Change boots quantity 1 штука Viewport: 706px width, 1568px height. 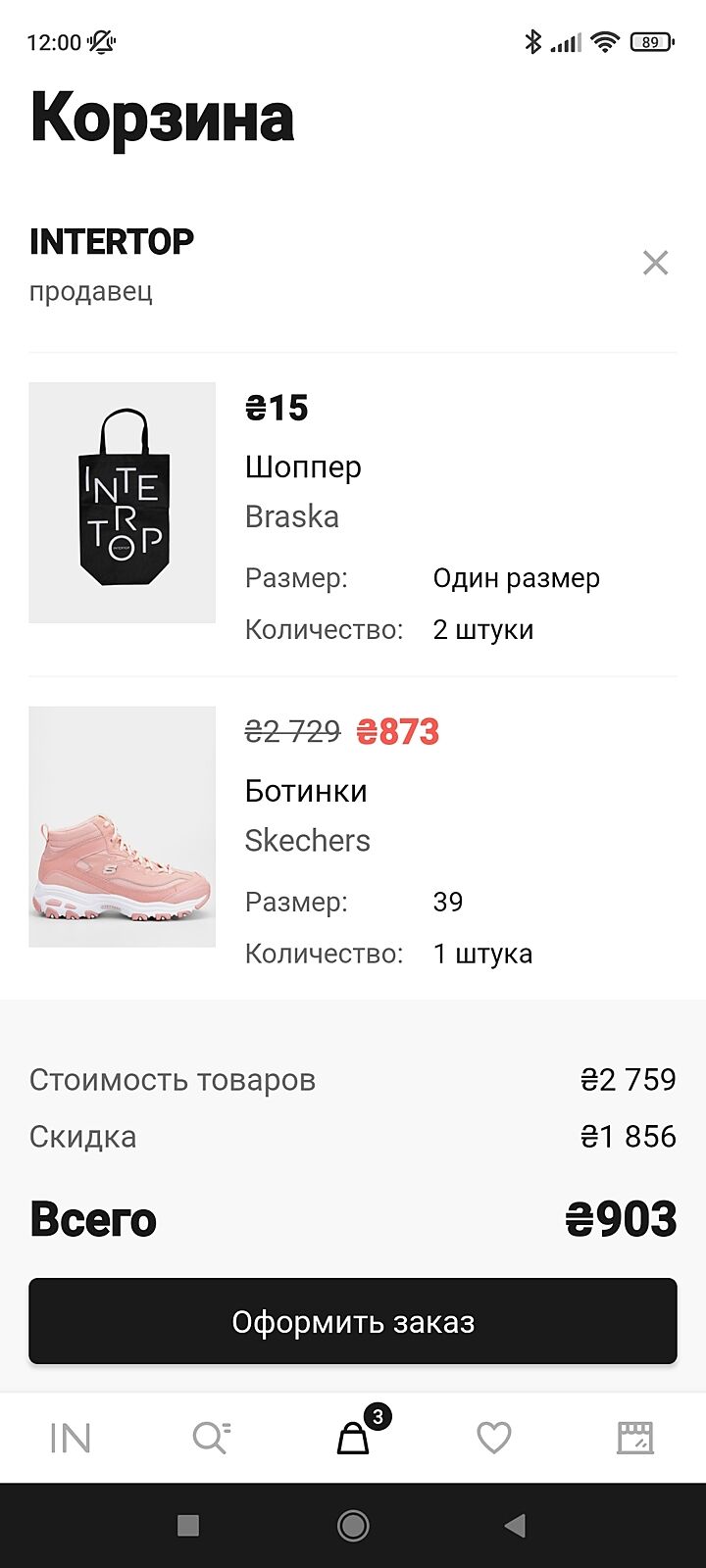click(483, 954)
